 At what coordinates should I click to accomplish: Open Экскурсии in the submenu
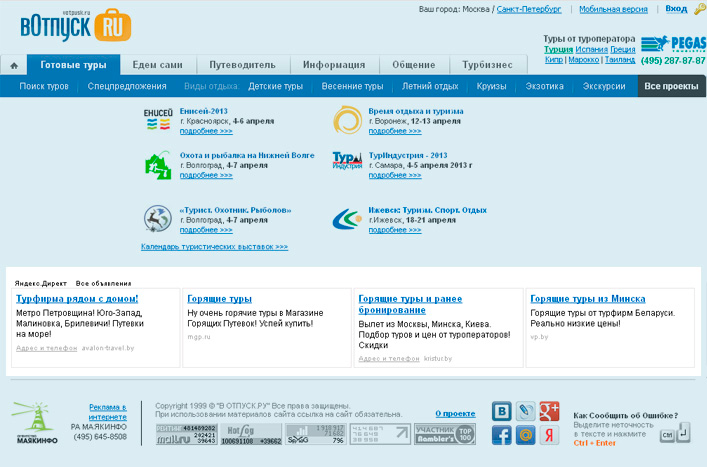(x=604, y=86)
